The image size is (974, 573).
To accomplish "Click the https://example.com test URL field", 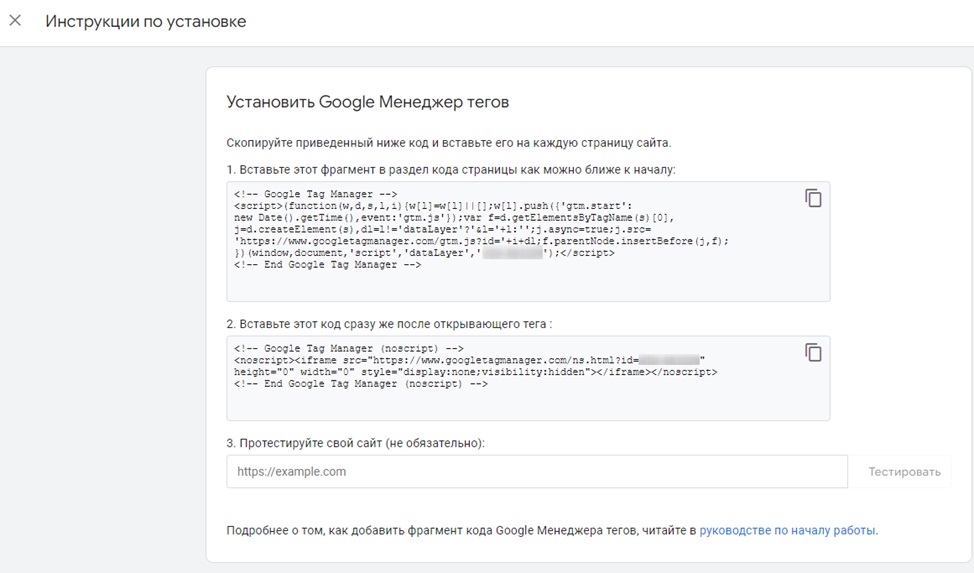I will pyautogui.click(x=537, y=471).
